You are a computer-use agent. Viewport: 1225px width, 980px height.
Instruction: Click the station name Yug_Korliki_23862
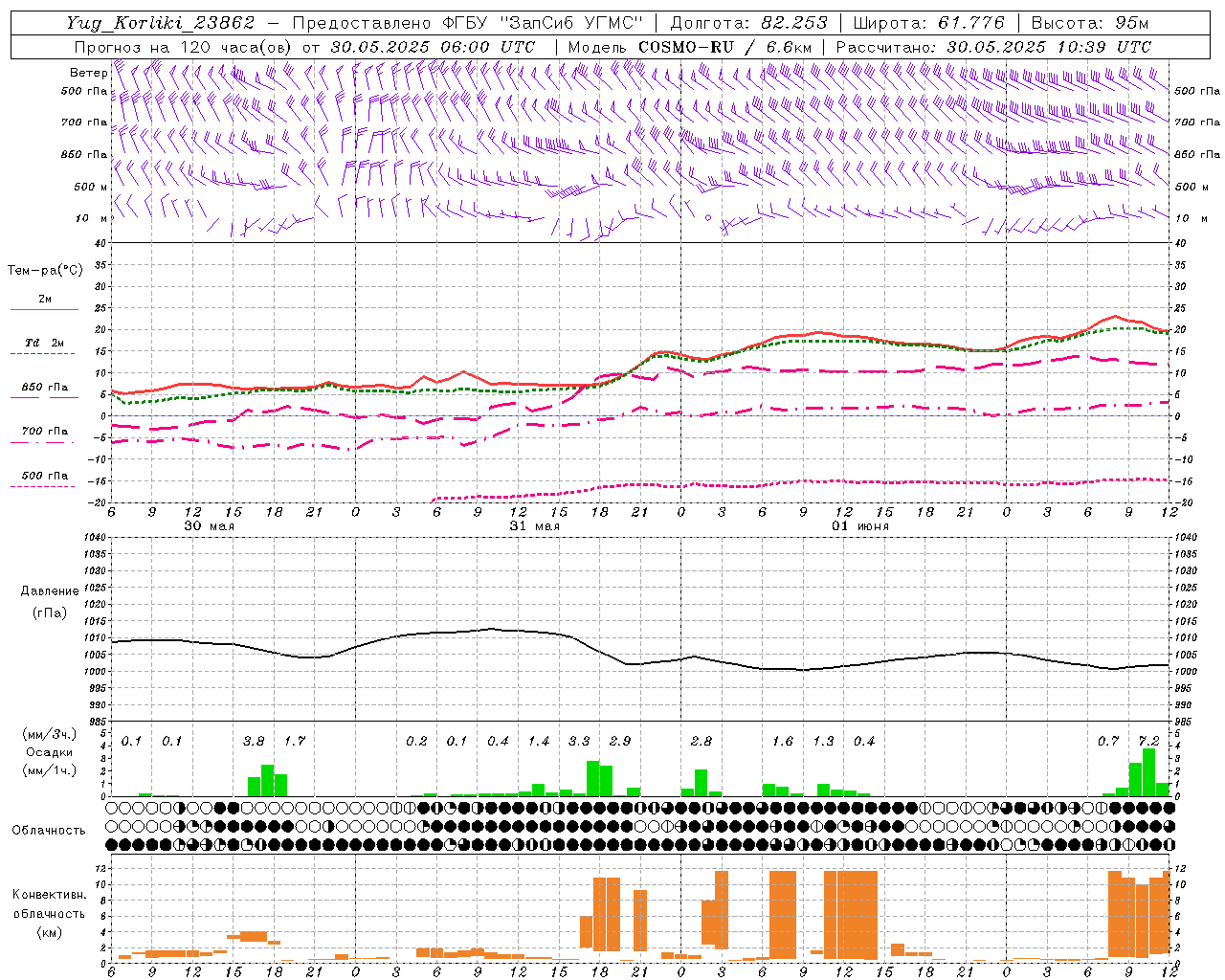[160, 23]
